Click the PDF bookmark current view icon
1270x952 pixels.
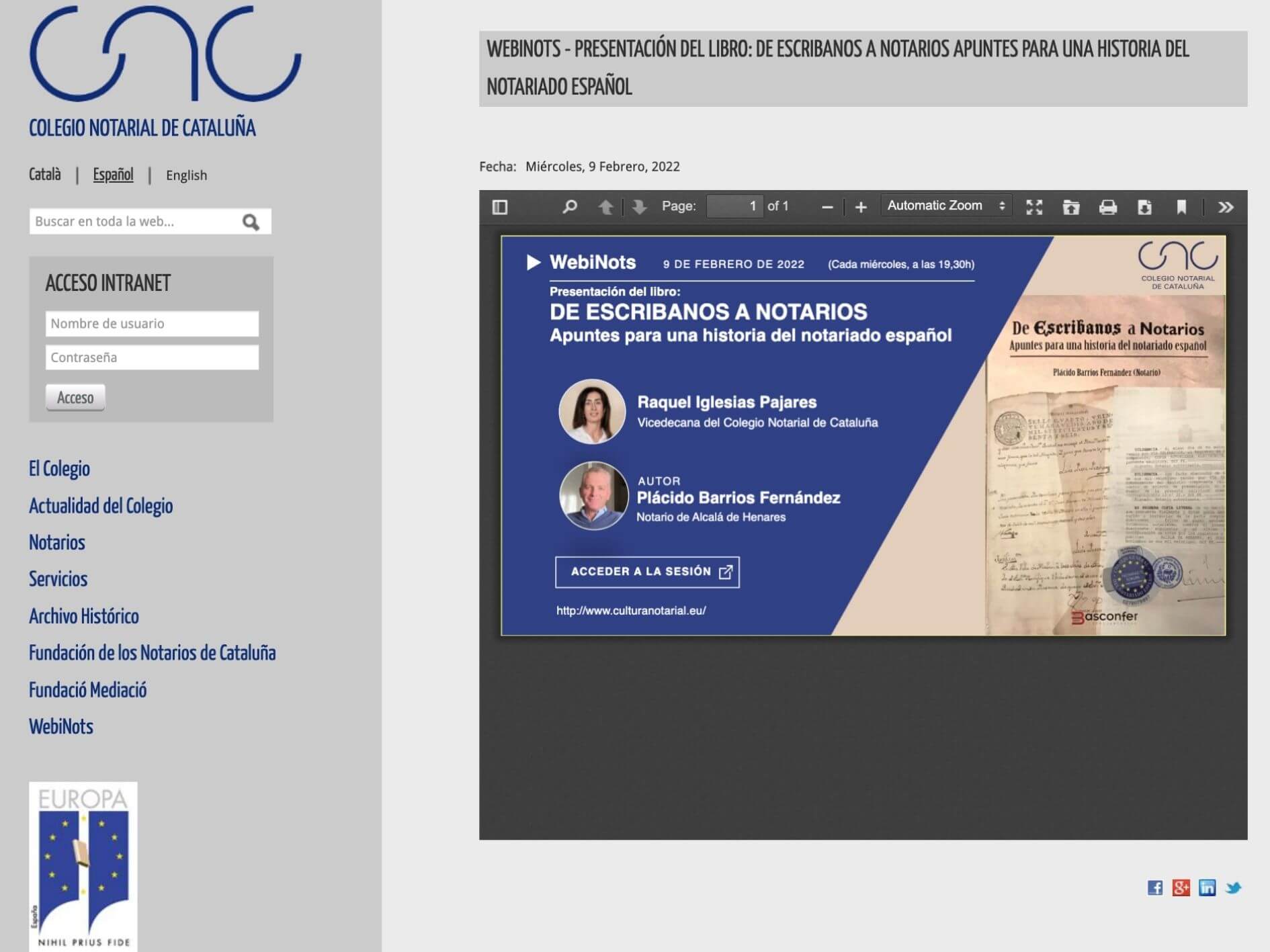(x=1181, y=207)
